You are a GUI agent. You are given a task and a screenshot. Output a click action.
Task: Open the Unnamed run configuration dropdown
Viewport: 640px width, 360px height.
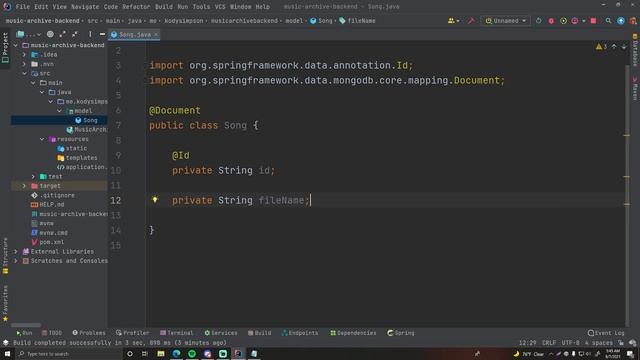(x=506, y=21)
